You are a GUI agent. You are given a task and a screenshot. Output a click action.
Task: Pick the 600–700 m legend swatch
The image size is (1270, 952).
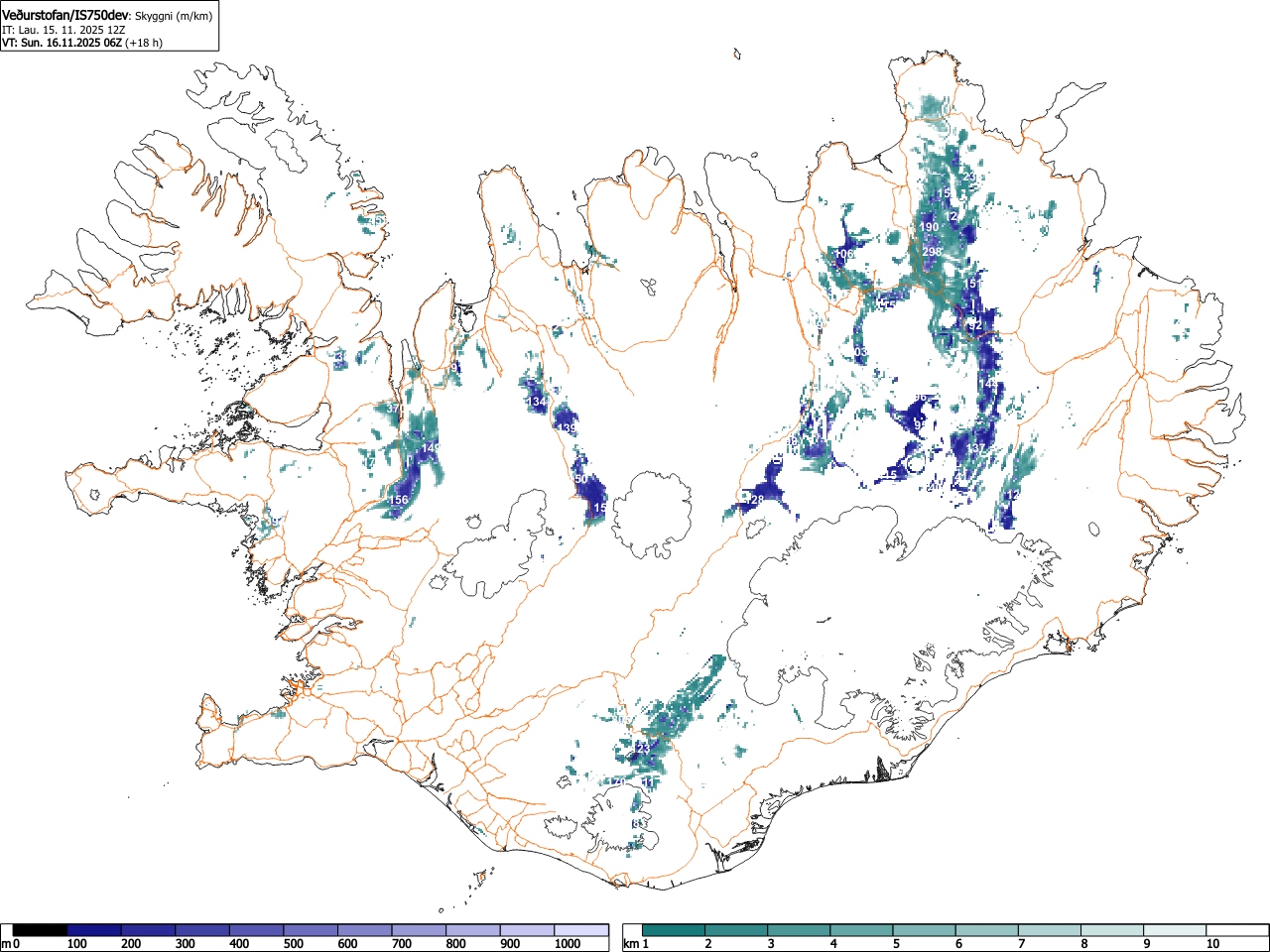364,930
